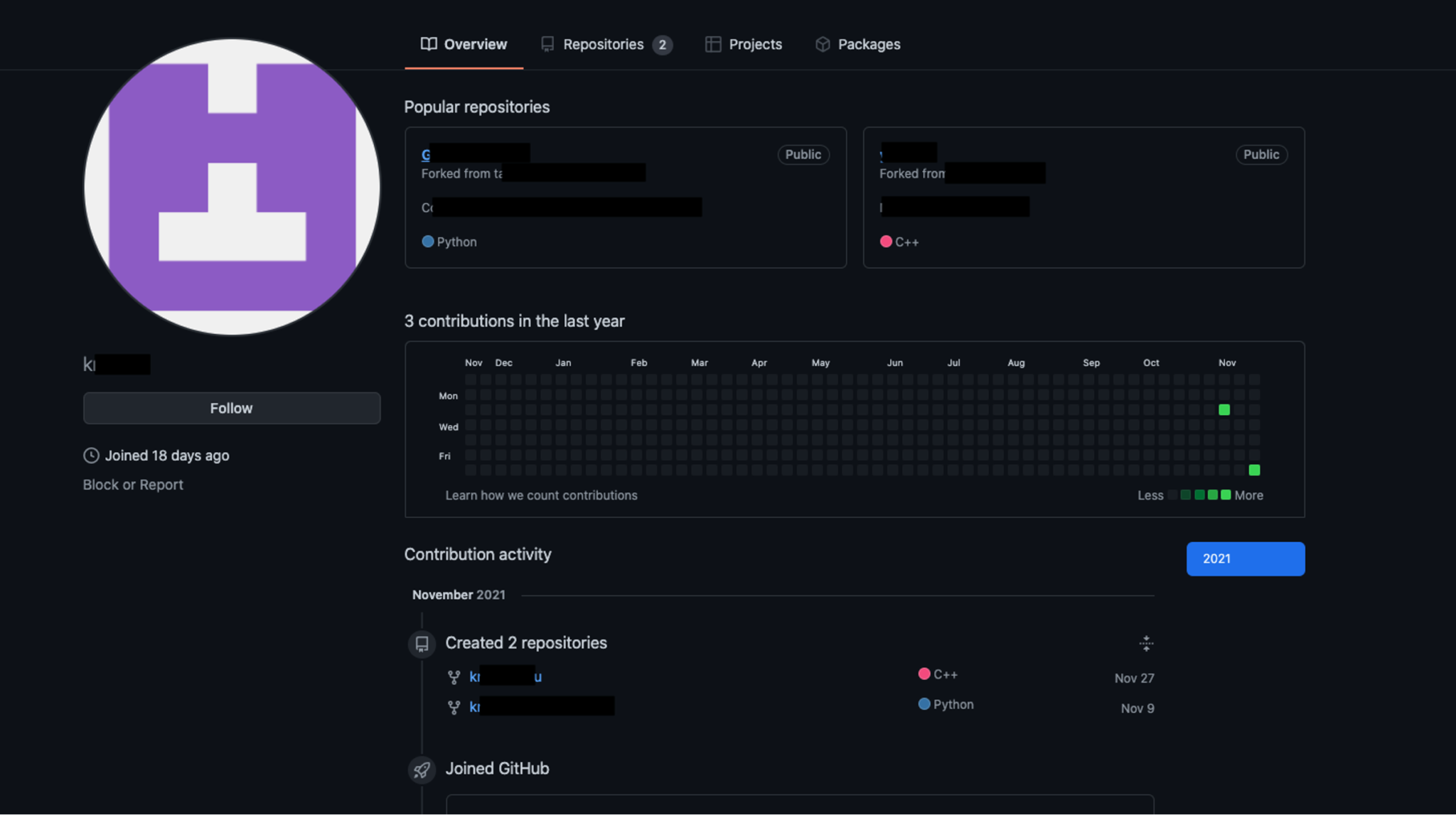Click the green contribution square in Saturday row

tap(1254, 470)
